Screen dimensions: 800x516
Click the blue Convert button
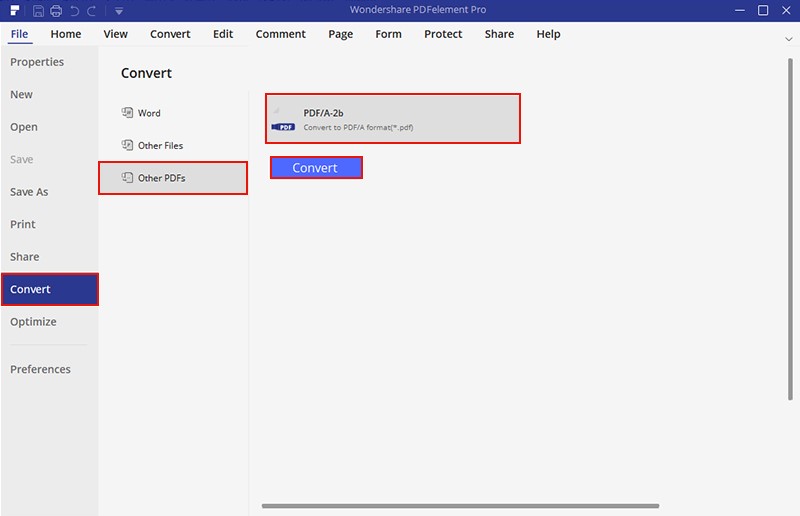coord(316,168)
